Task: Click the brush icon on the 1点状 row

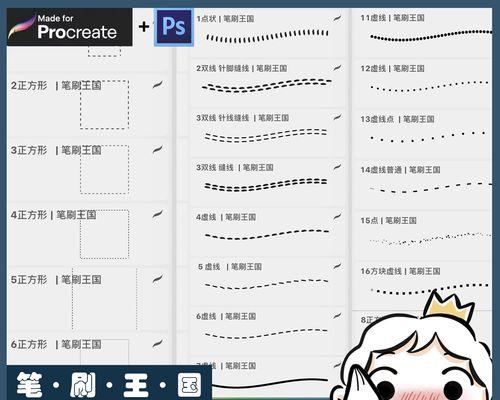Action: (337, 18)
